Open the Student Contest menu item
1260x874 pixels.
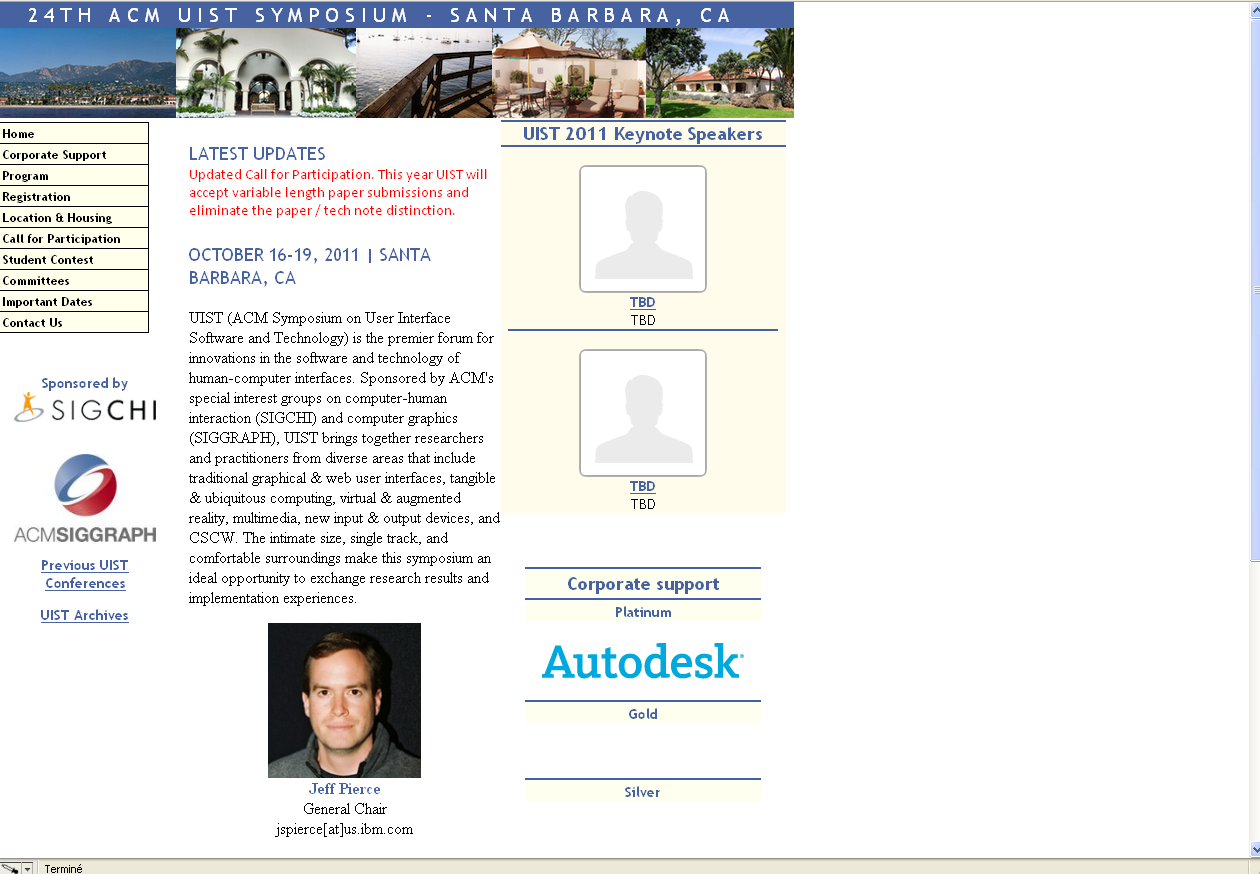pyautogui.click(x=74, y=259)
